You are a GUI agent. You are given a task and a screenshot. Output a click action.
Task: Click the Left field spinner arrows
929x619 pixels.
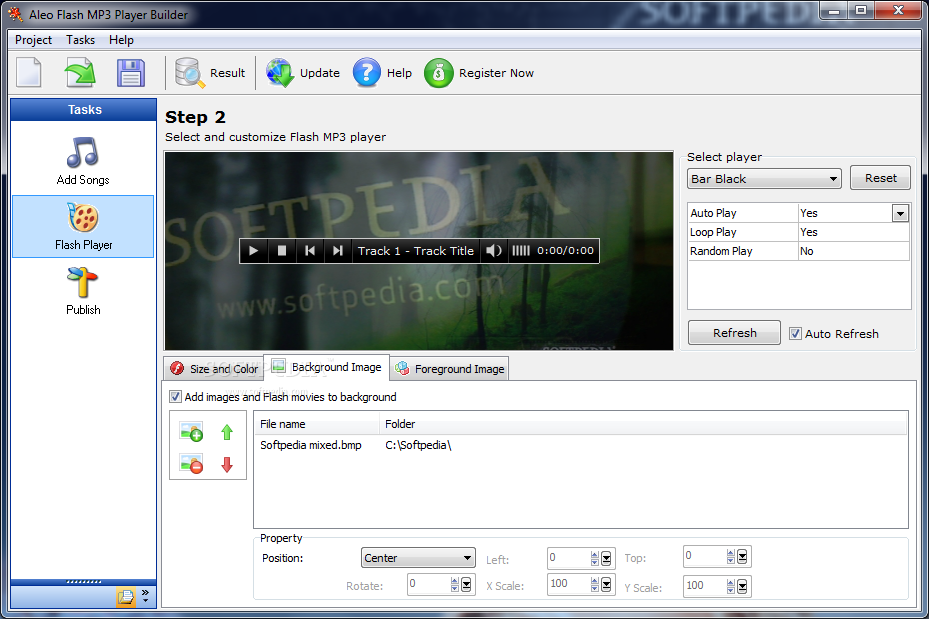[594, 558]
